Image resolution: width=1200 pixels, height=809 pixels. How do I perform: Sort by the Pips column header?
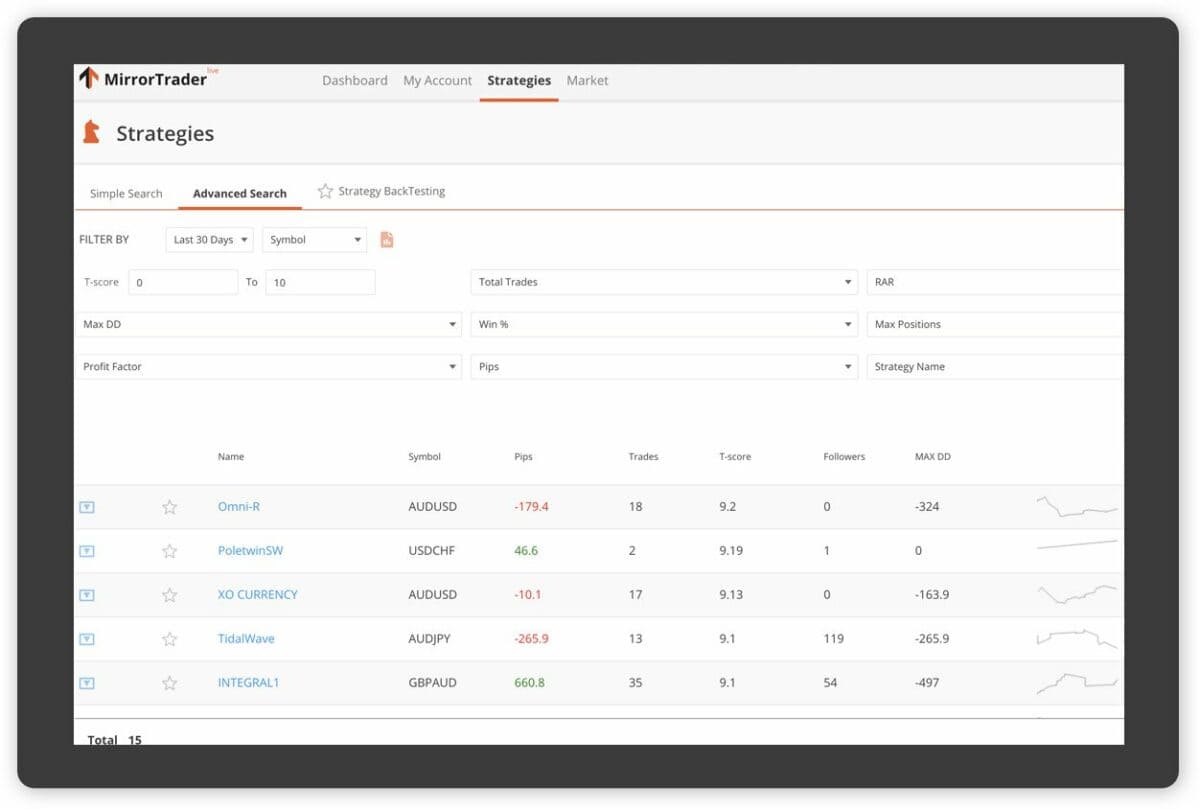tap(523, 457)
